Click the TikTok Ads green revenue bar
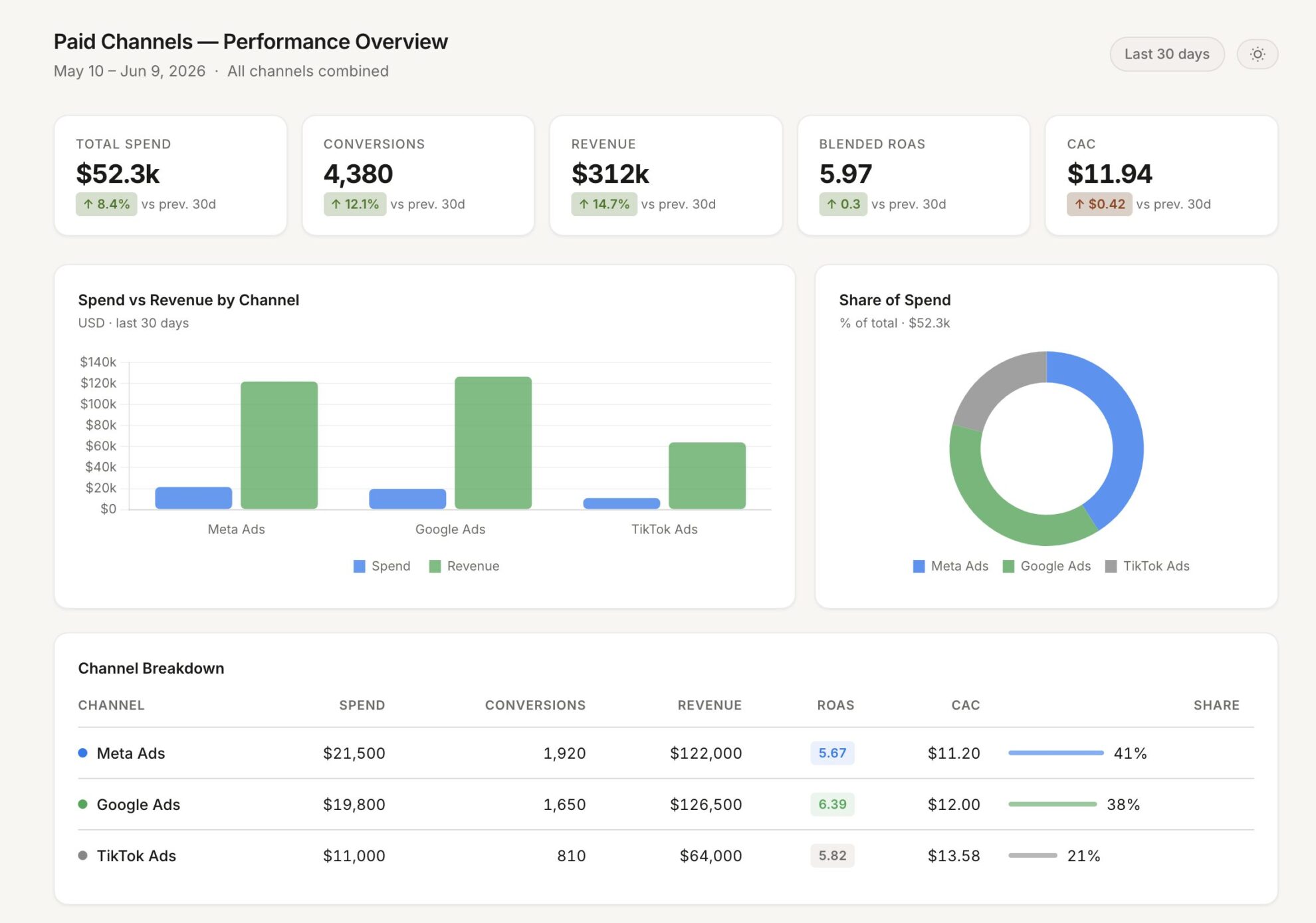The image size is (1316, 923). (x=707, y=475)
